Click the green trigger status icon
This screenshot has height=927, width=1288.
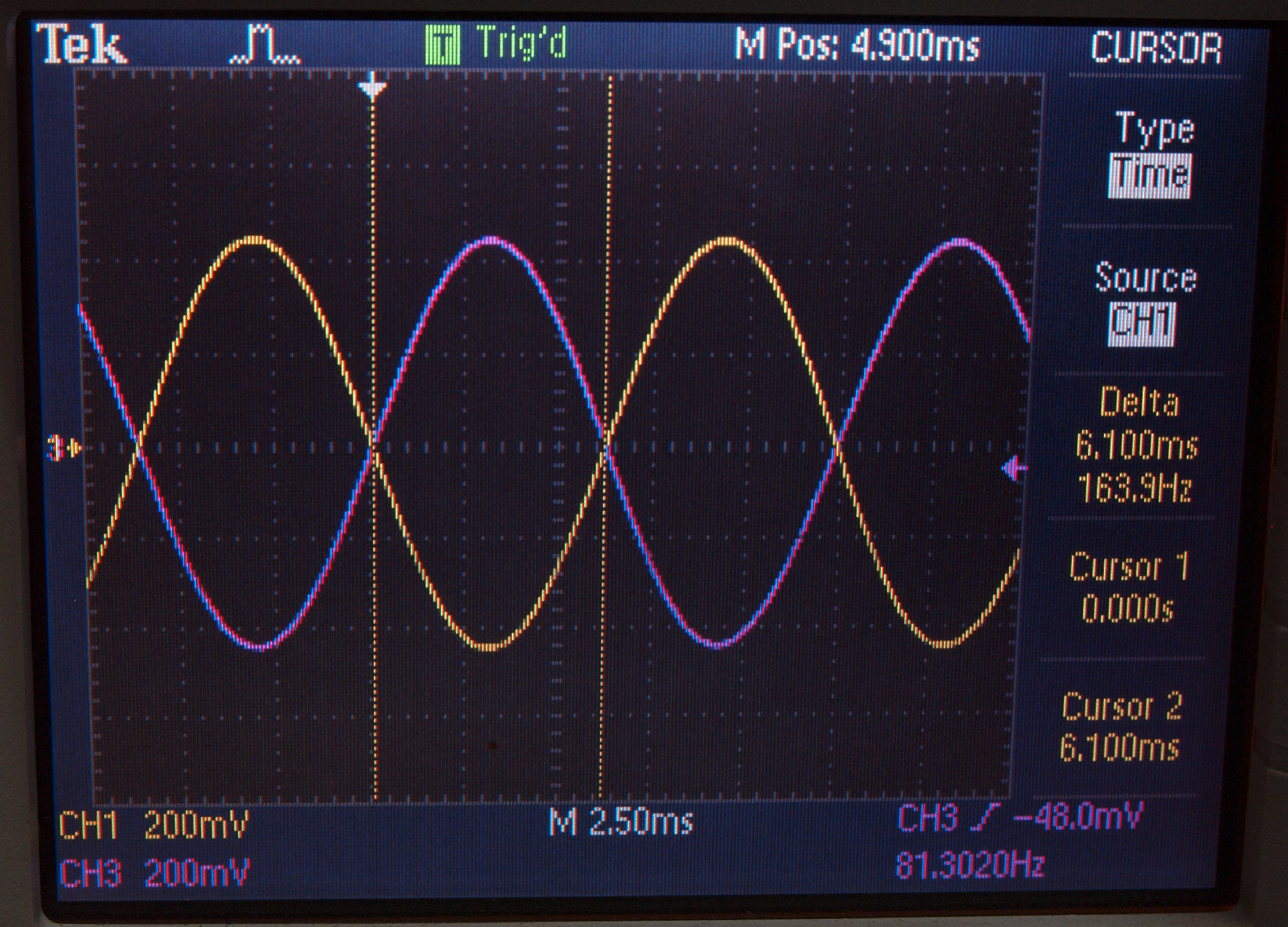point(443,45)
